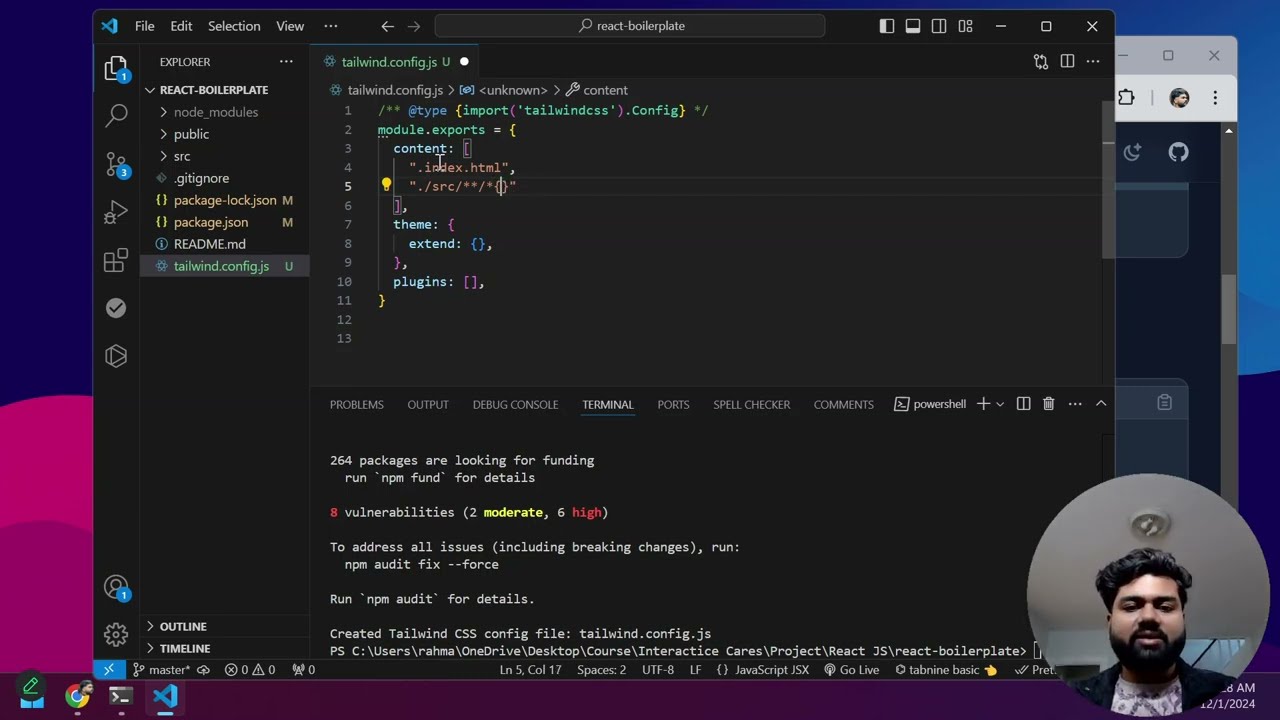Open README.md in the explorer

click(209, 244)
